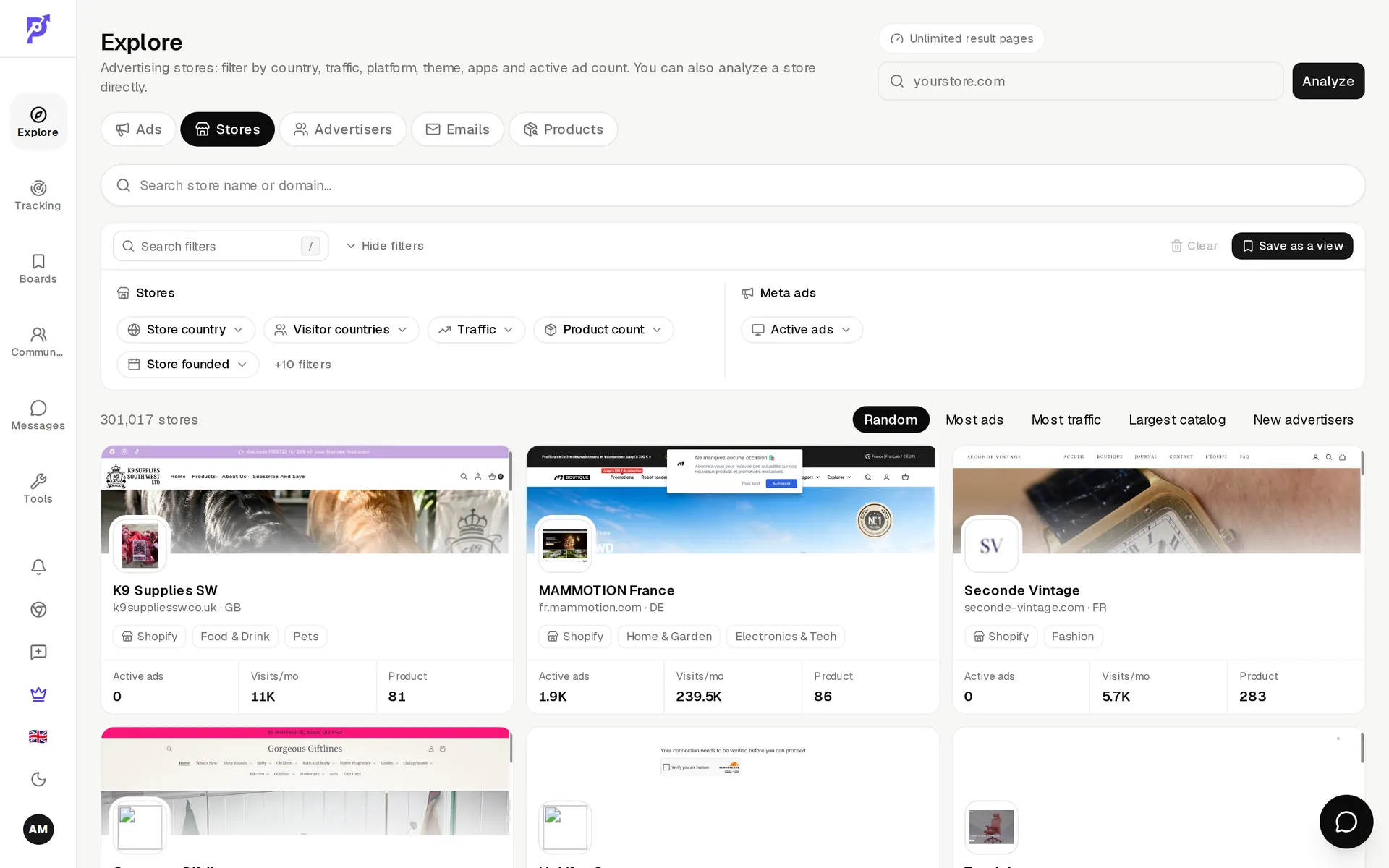Open the chat support bubble

(1346, 821)
